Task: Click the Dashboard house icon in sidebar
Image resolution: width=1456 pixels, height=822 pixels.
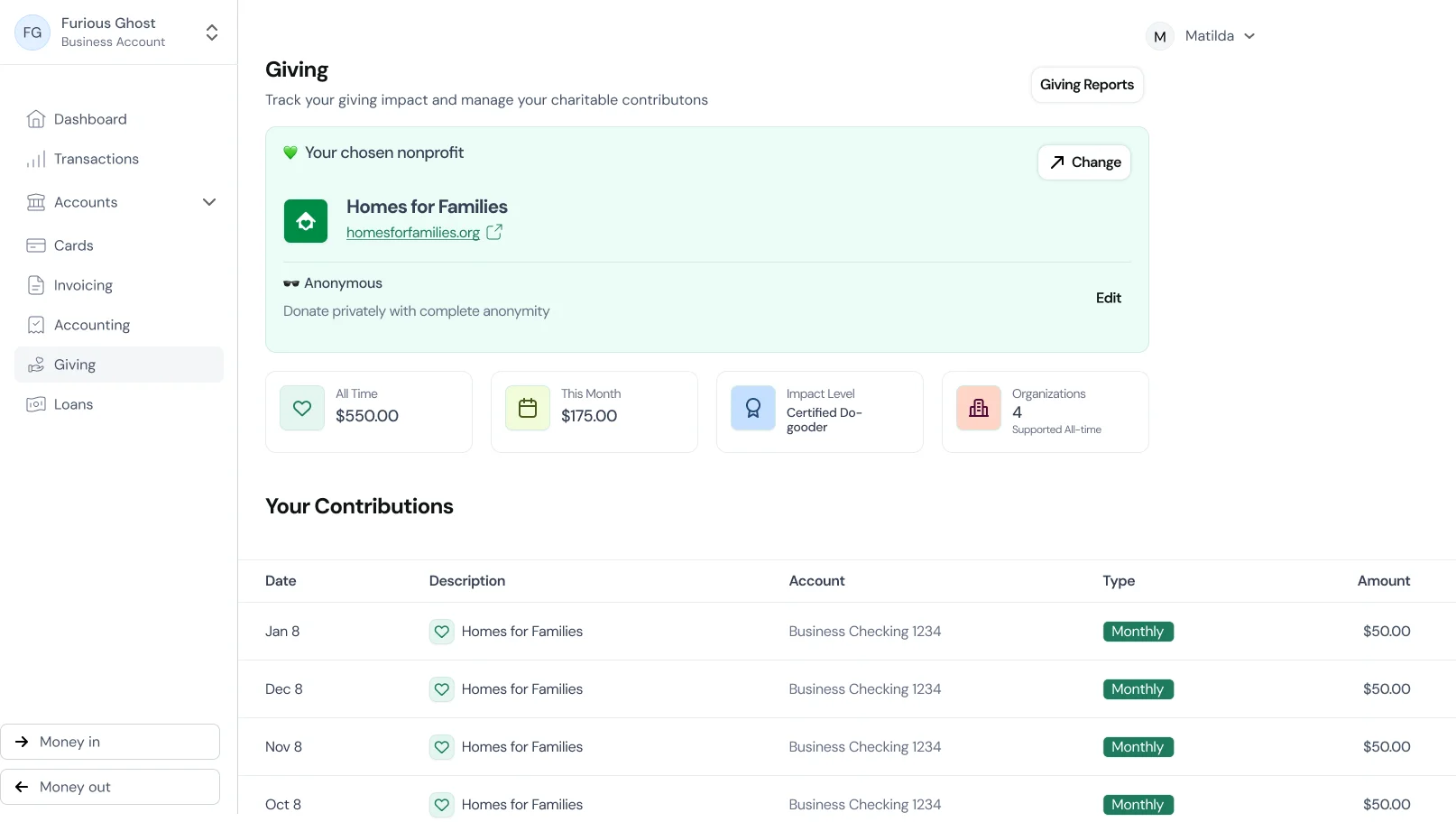Action: [36, 119]
